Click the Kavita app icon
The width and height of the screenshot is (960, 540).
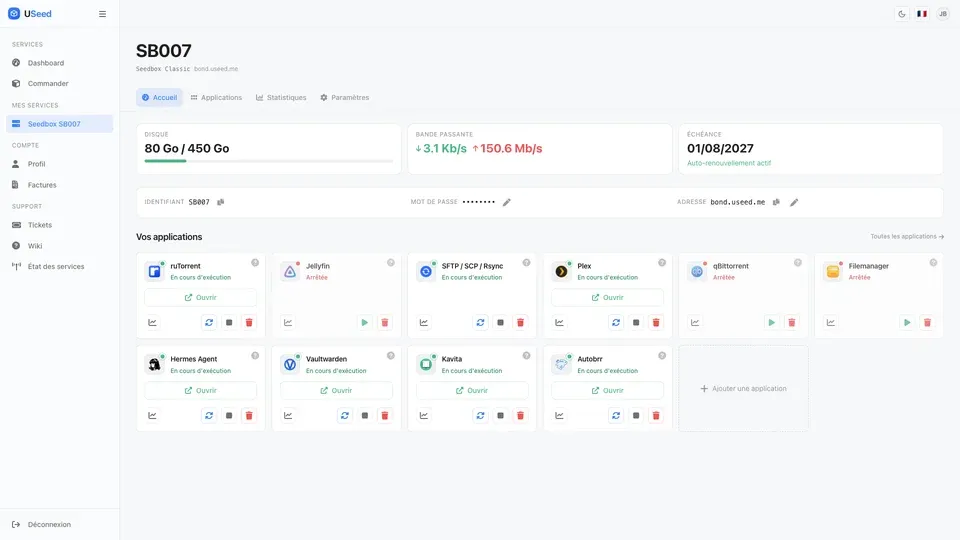[426, 364]
